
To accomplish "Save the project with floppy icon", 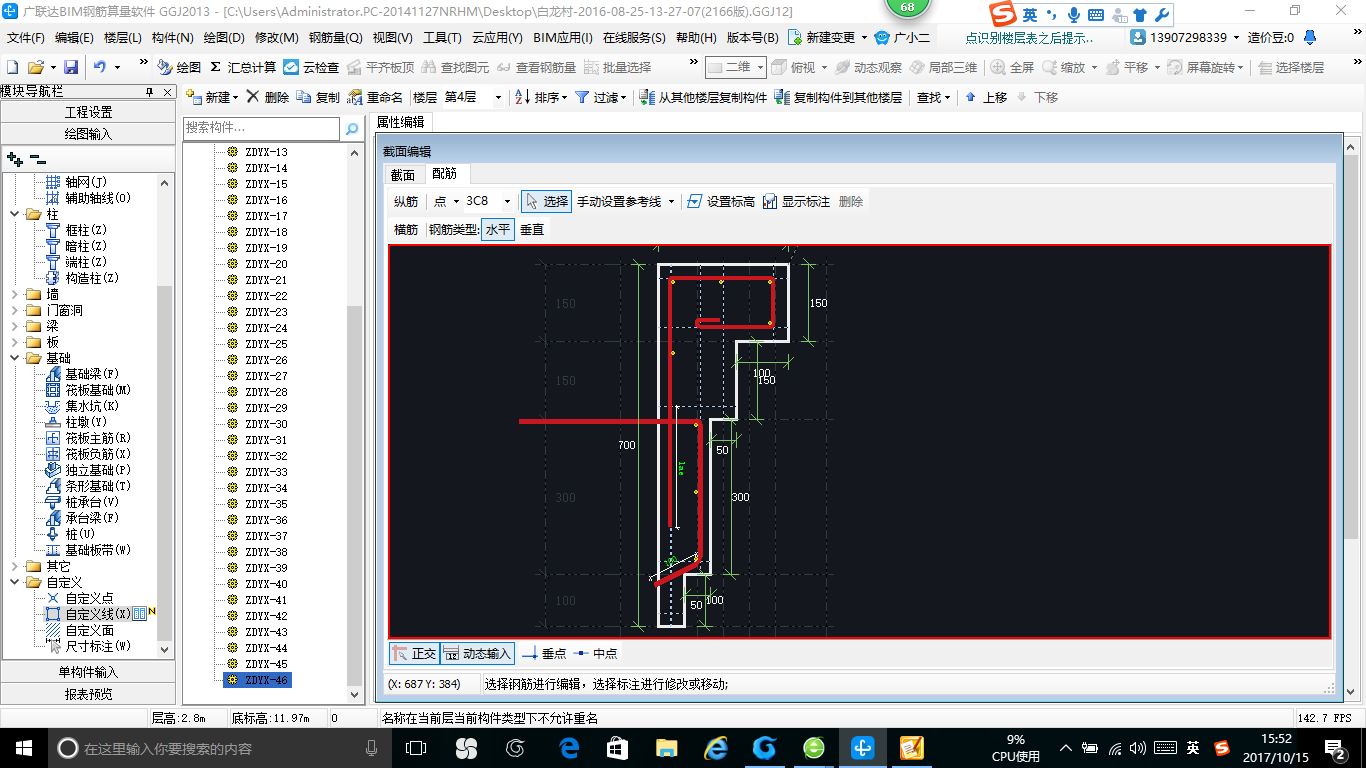I will point(71,67).
